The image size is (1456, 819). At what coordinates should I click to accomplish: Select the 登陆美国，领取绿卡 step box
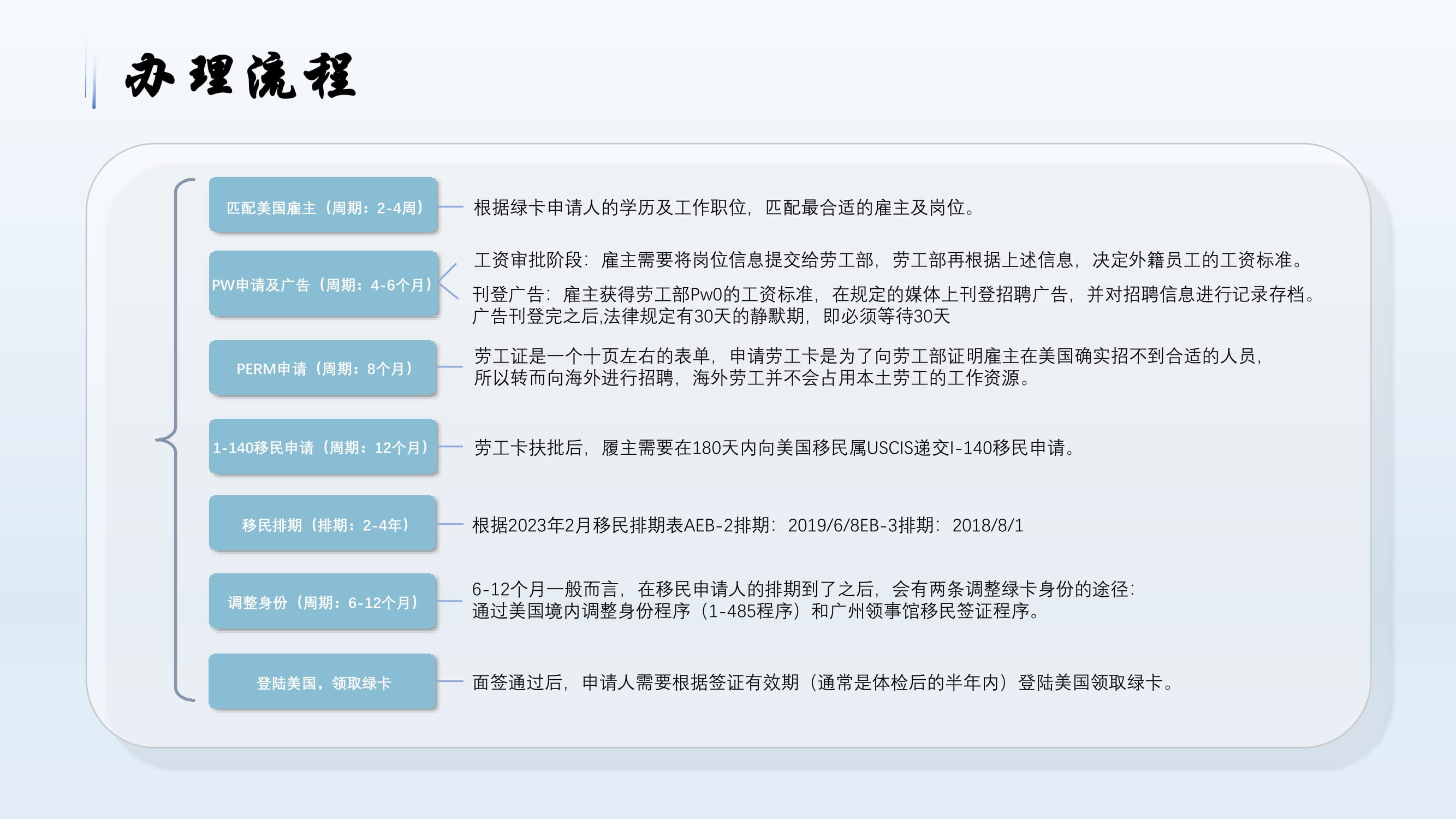pos(323,681)
